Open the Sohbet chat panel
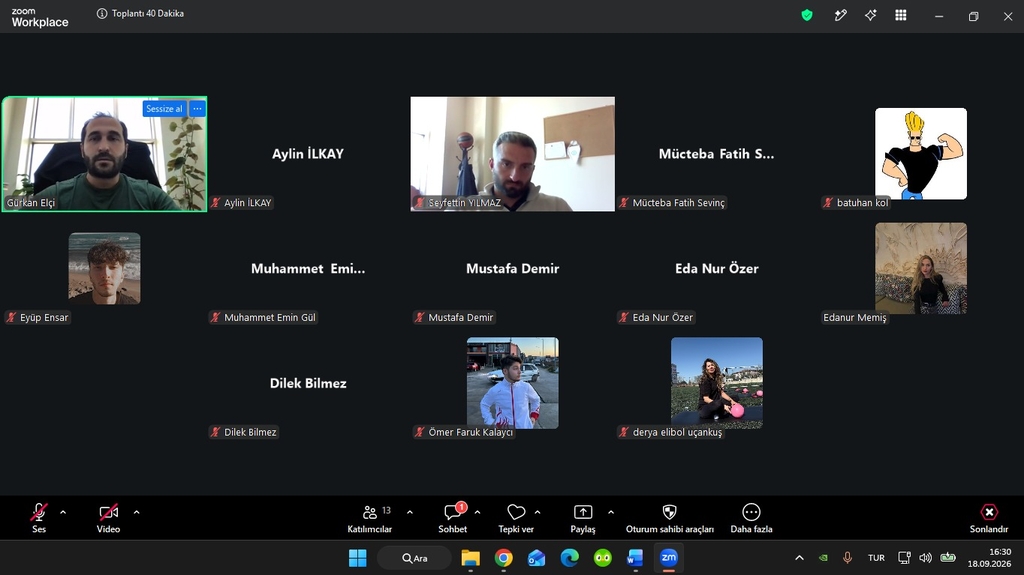Image resolution: width=1024 pixels, height=575 pixels. click(x=453, y=519)
